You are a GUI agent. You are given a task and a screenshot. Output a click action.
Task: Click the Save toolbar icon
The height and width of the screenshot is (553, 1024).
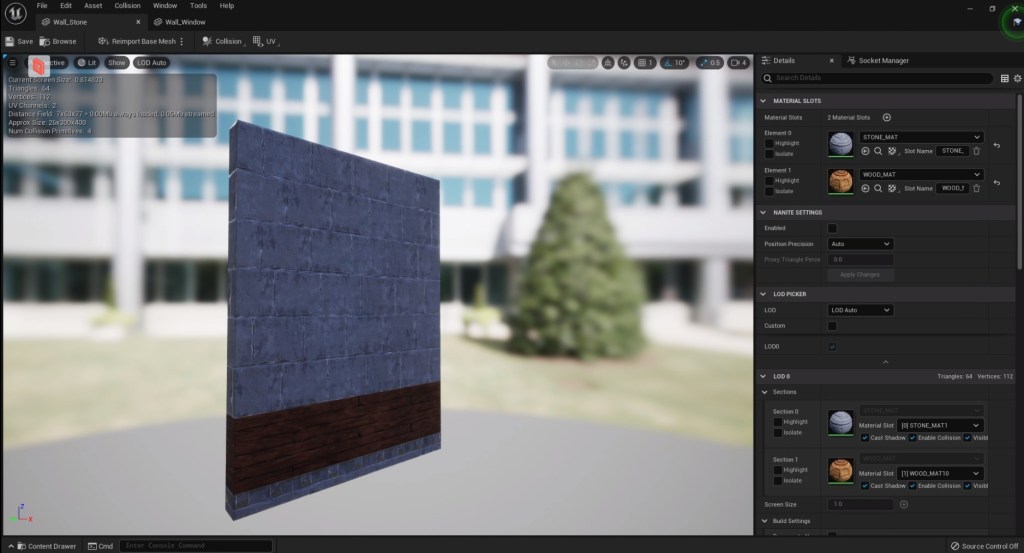[x=19, y=41]
